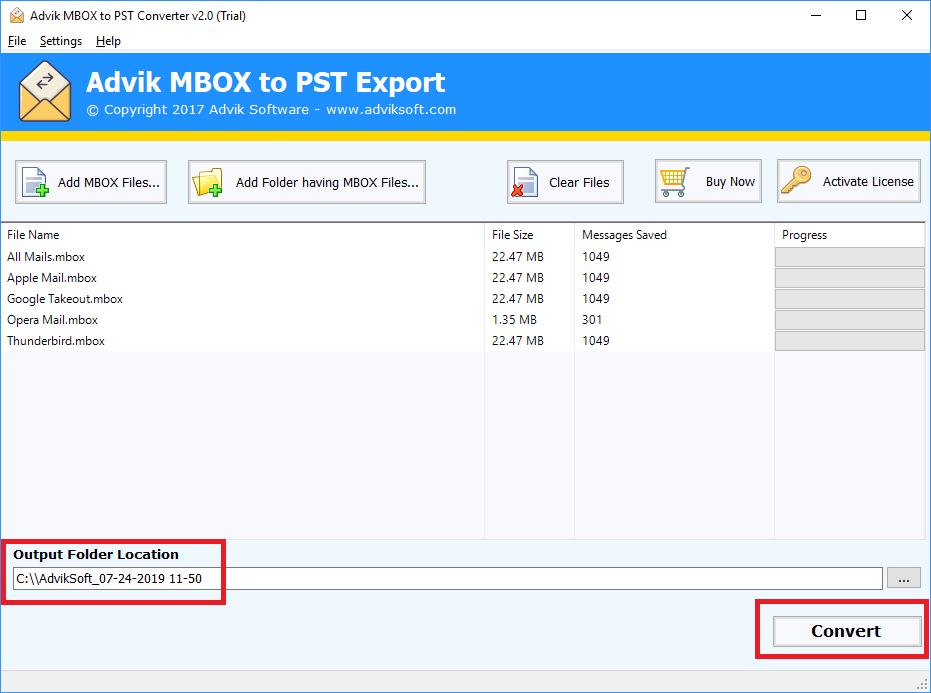Click the progress bar for All Mails.mbox
This screenshot has width=931, height=693.
pyautogui.click(x=850, y=257)
